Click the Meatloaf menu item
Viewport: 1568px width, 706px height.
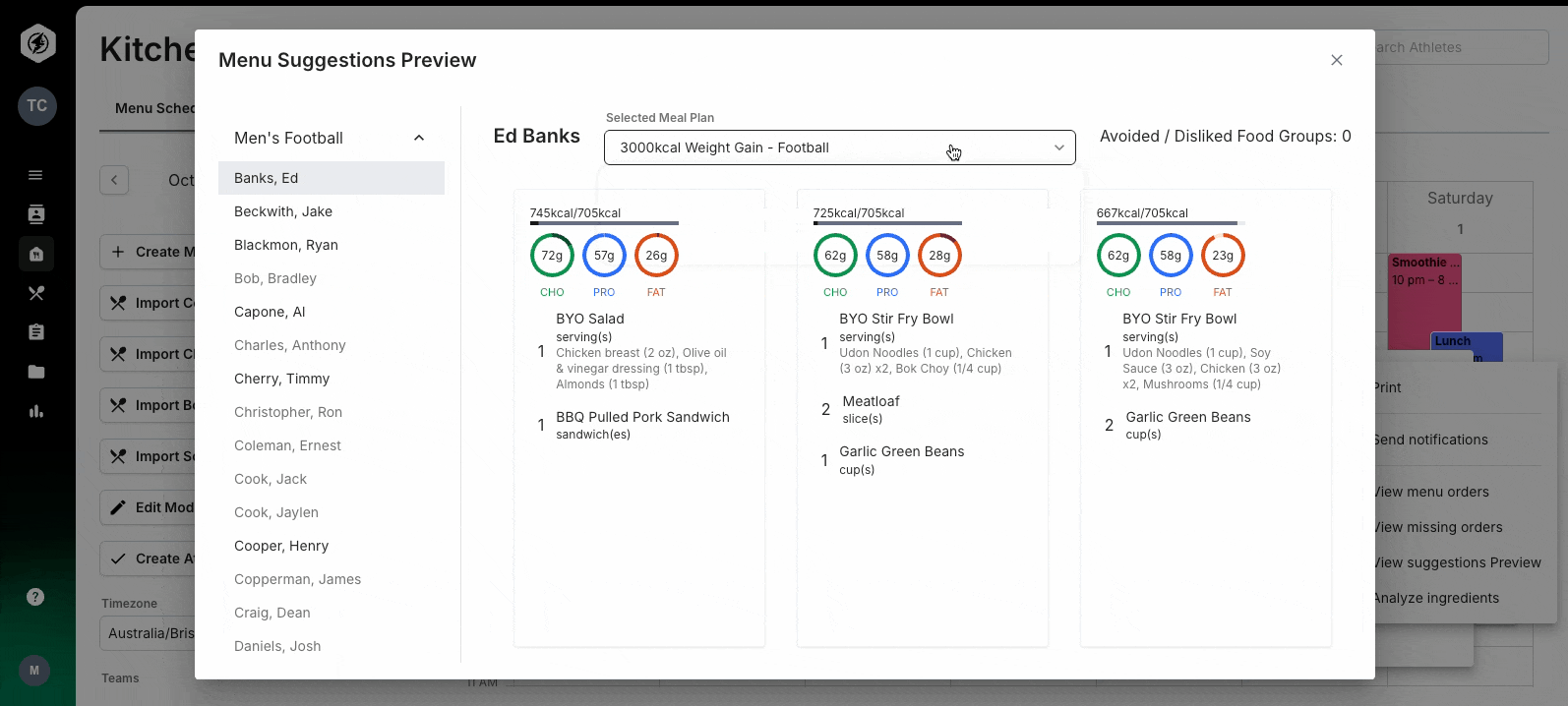871,401
